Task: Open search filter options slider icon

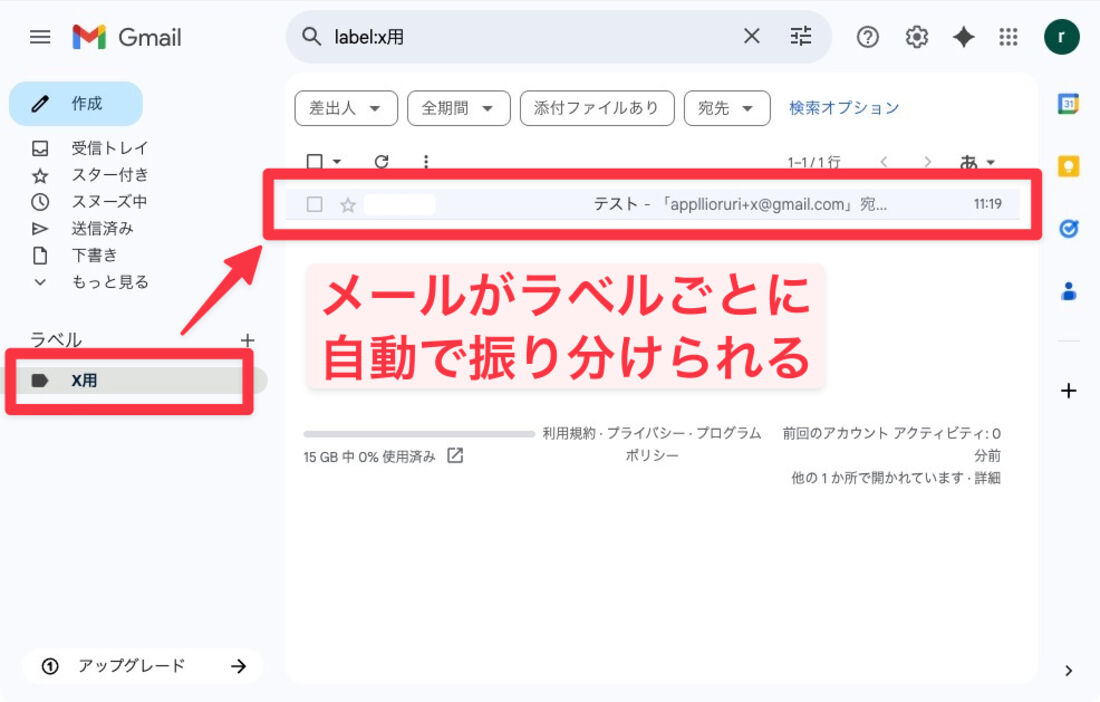Action: coord(800,36)
